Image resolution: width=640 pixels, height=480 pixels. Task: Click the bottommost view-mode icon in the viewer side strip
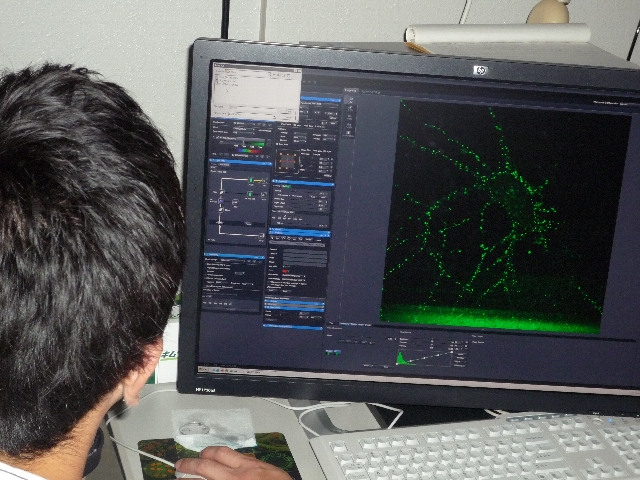348,133
